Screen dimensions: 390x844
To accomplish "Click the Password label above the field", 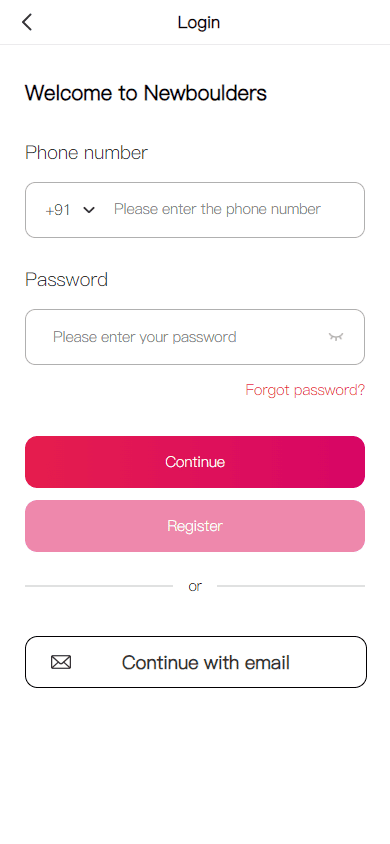I will click(x=66, y=280).
